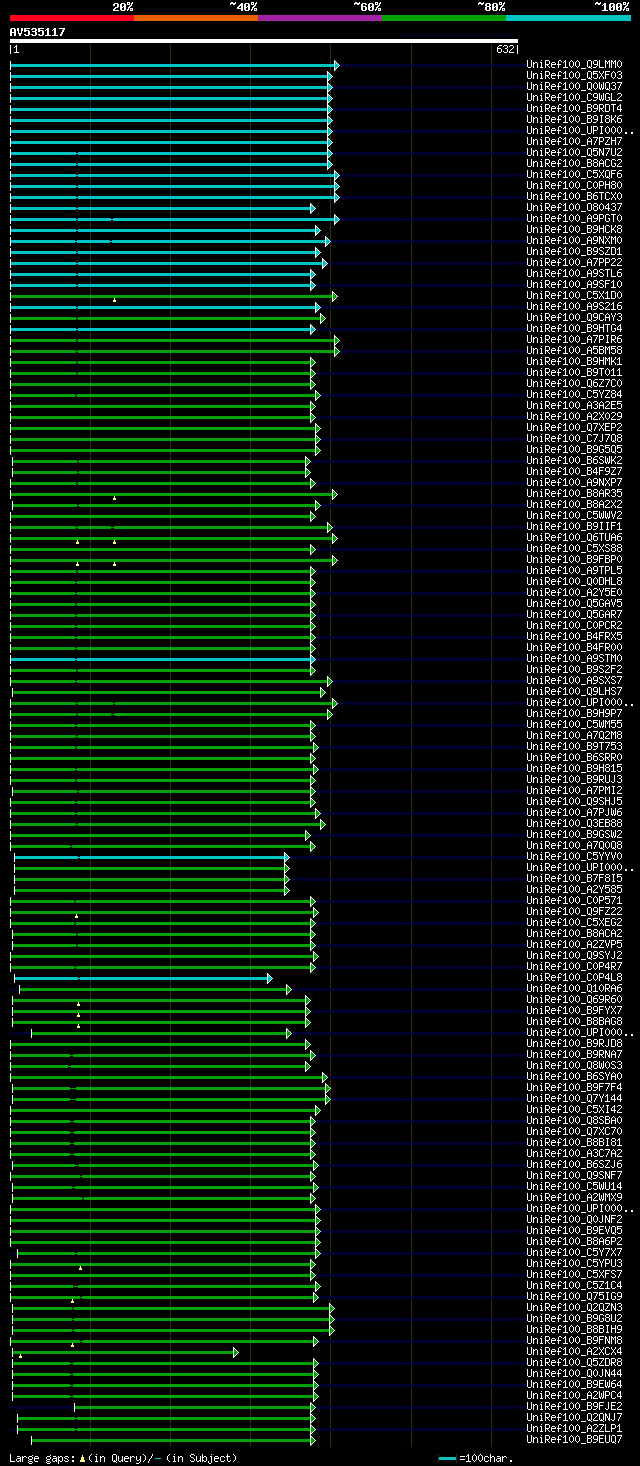Viewport: 640px width, 1466px height.
Task: Select hit label UniRef100_Q9LHS7
Action: (574, 692)
